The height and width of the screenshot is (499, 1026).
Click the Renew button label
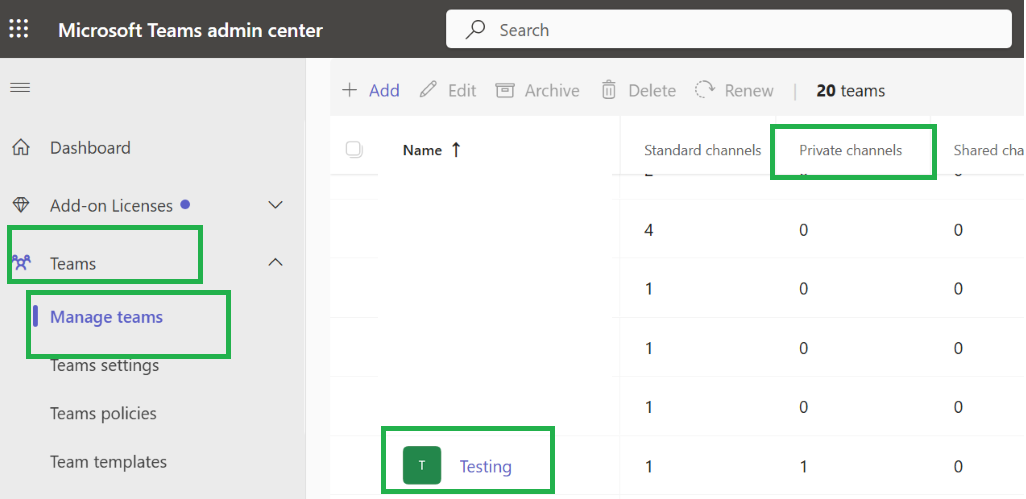[749, 90]
